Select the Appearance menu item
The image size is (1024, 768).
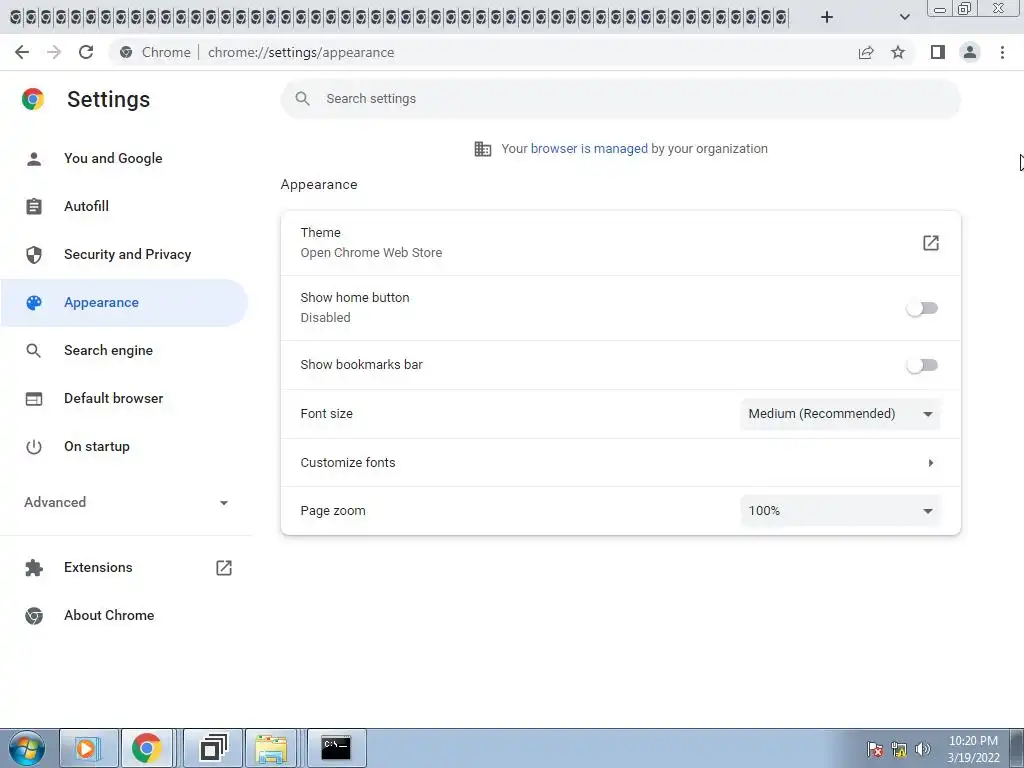[124, 303]
